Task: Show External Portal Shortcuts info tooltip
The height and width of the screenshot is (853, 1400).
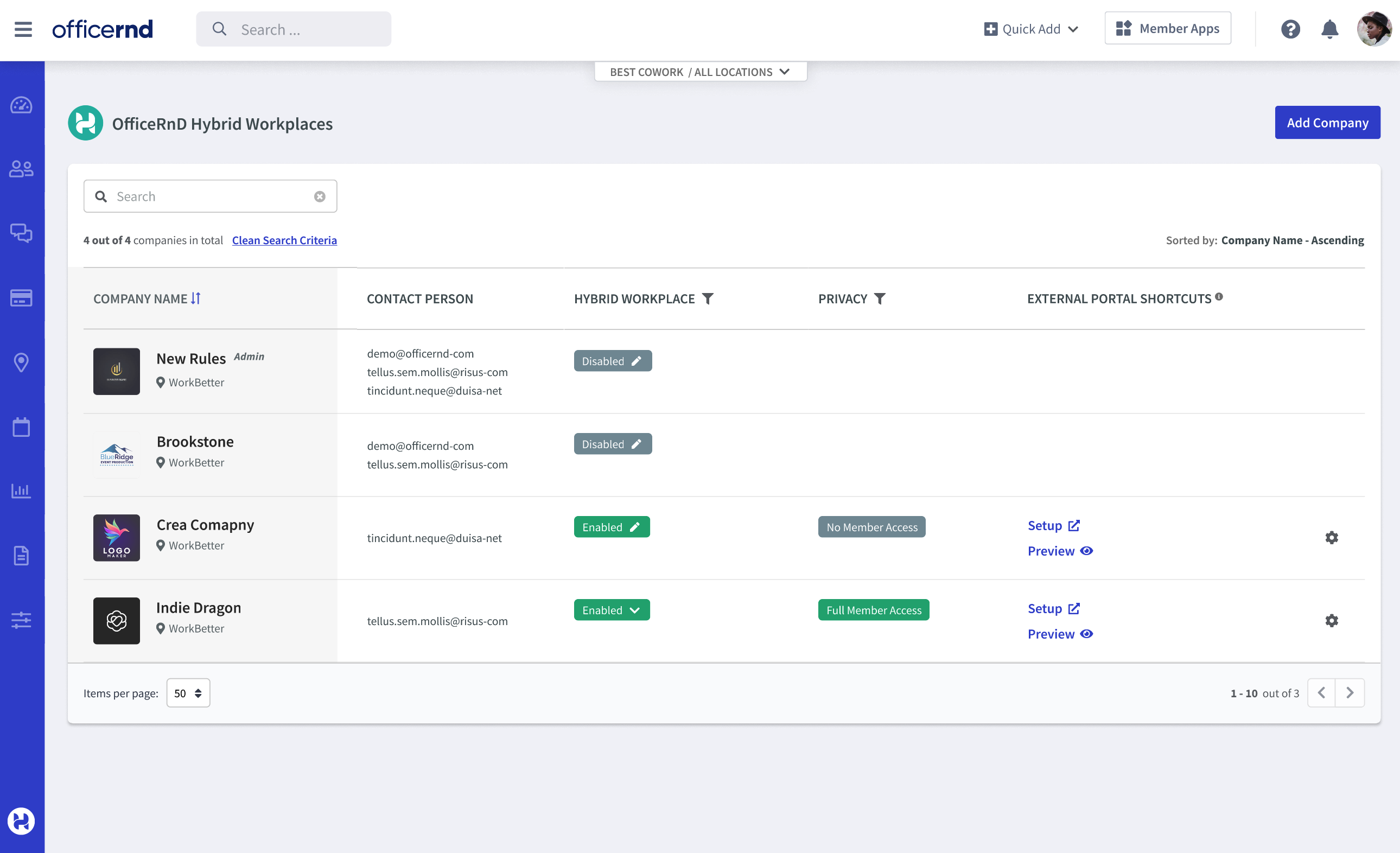Action: (x=1219, y=297)
